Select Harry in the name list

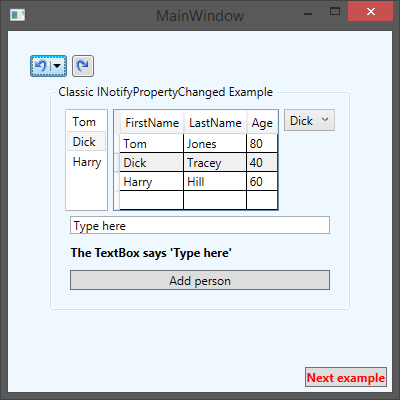click(x=86, y=162)
